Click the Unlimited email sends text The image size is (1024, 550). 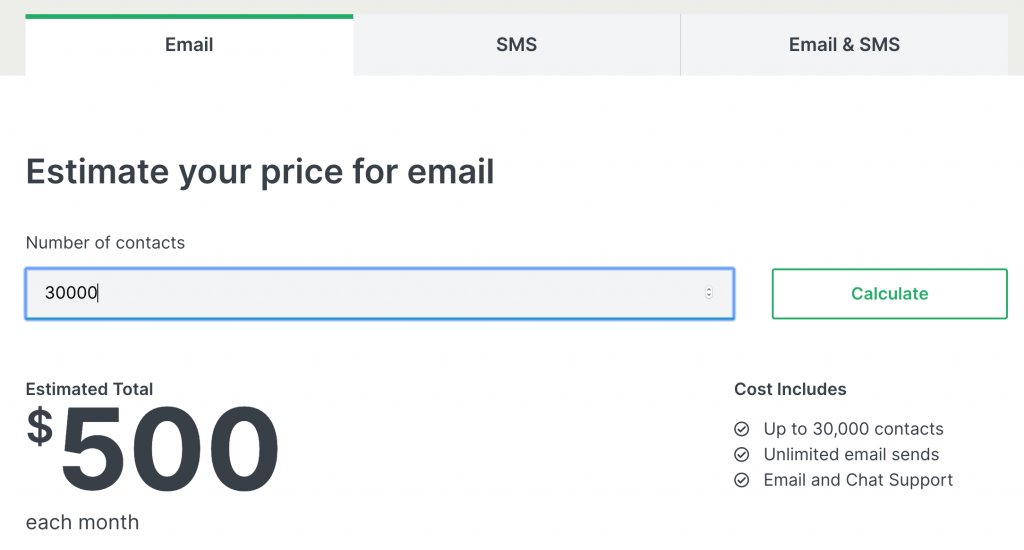point(851,455)
